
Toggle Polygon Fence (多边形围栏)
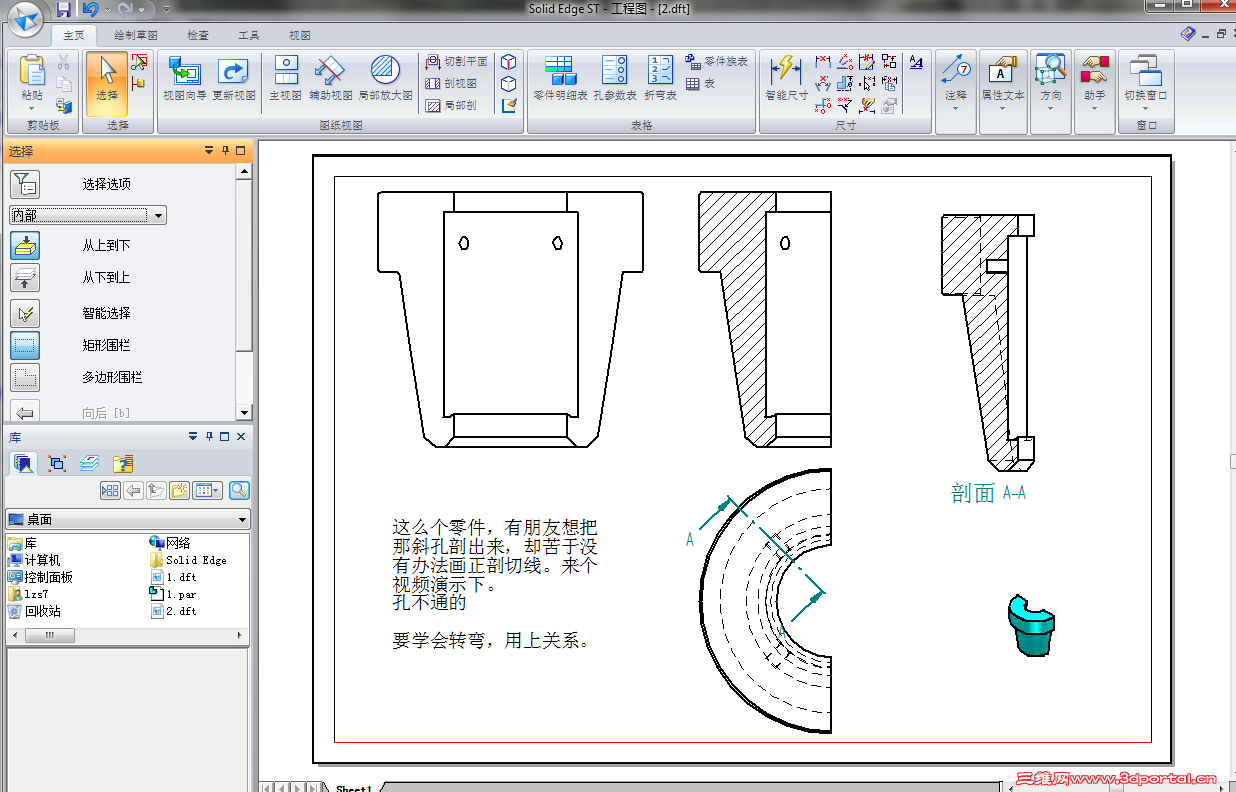click(x=25, y=377)
